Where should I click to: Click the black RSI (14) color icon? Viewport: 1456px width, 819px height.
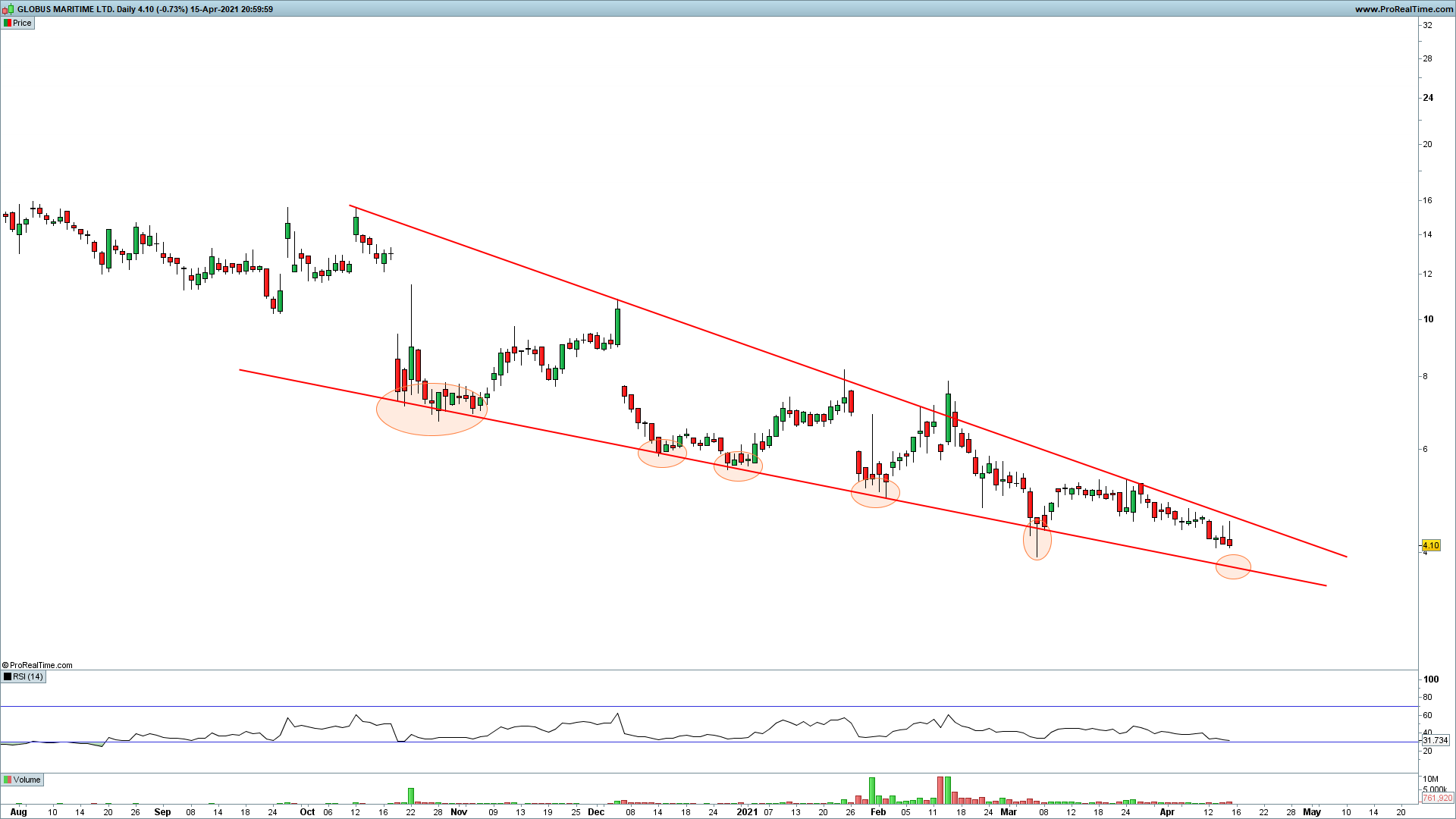coord(7,676)
